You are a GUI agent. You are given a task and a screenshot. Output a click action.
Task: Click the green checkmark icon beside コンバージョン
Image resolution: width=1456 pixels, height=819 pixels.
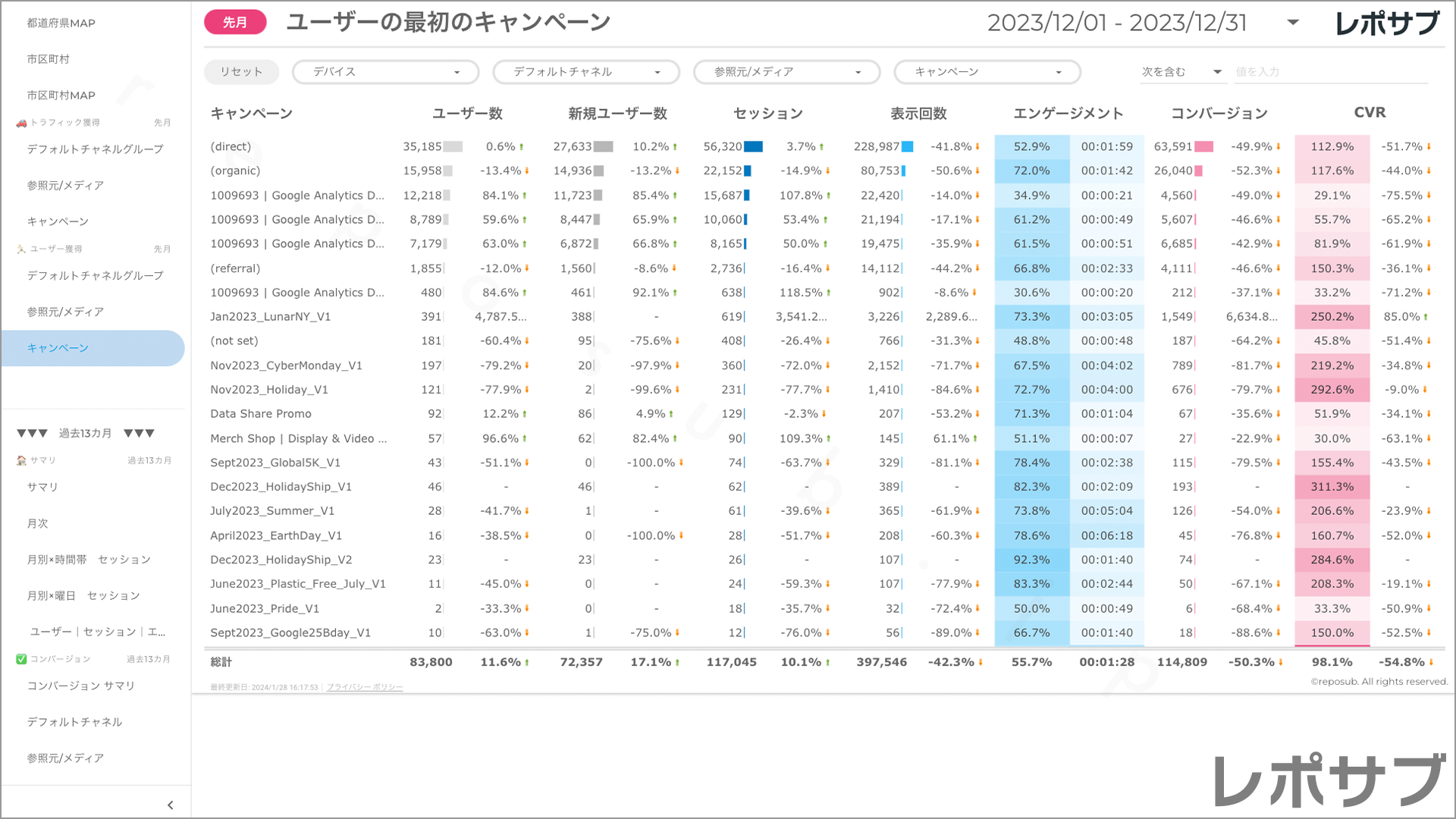[21, 659]
